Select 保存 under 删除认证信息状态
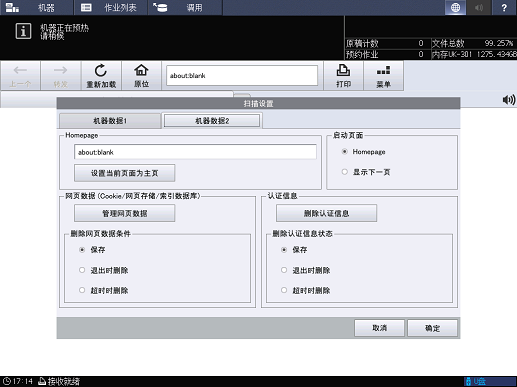The width and height of the screenshot is (517, 387). (x=284, y=250)
